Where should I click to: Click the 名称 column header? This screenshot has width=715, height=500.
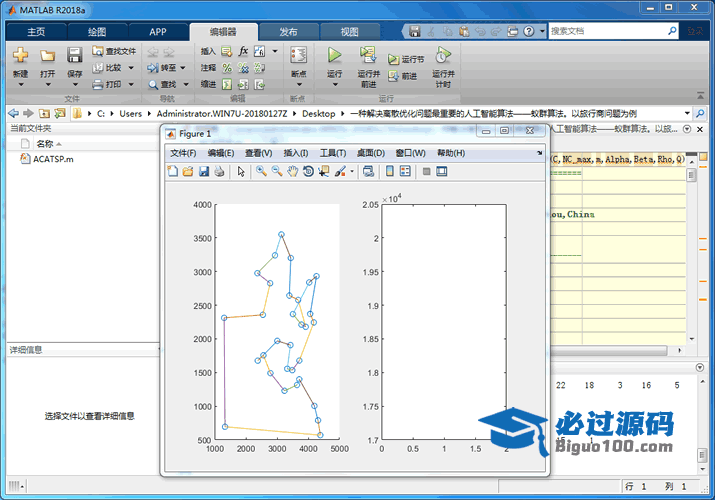click(45, 144)
